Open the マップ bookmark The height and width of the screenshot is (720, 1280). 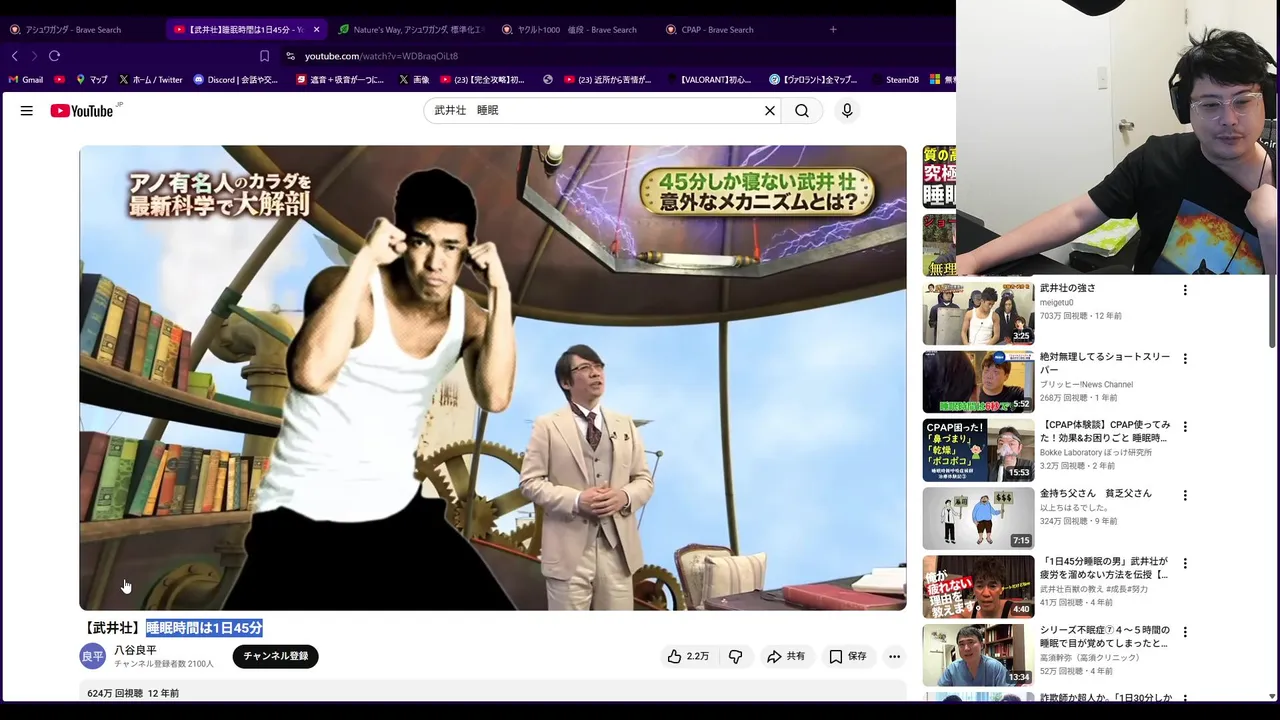91,79
